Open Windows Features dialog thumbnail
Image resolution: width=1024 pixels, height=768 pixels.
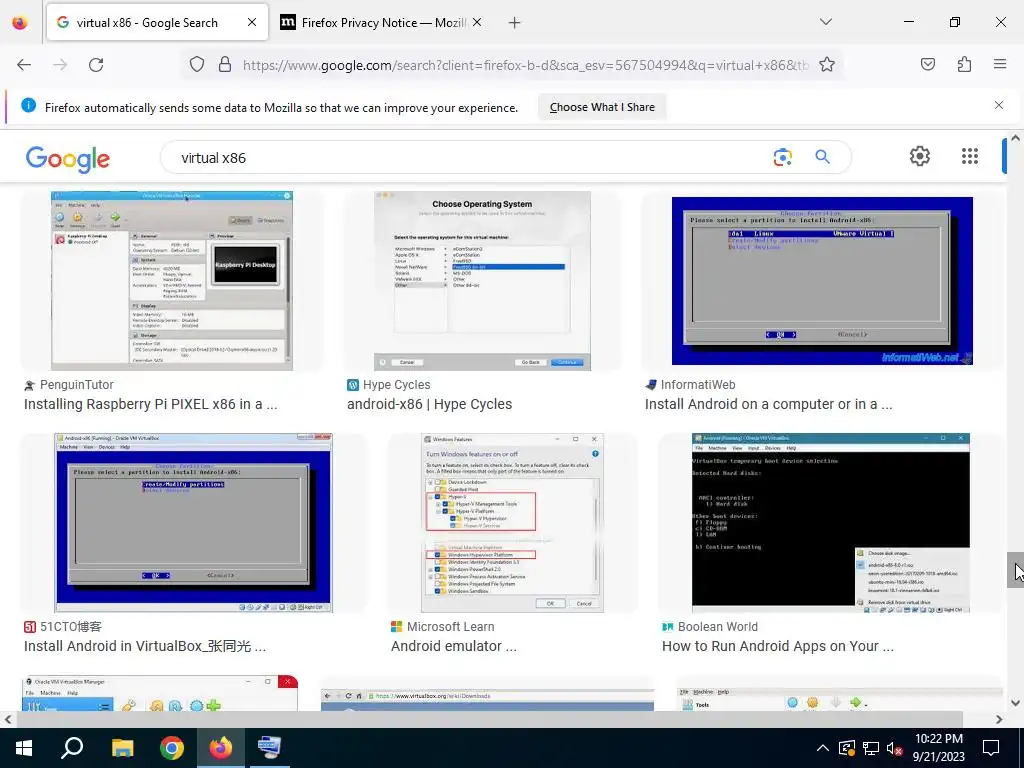coord(513,522)
